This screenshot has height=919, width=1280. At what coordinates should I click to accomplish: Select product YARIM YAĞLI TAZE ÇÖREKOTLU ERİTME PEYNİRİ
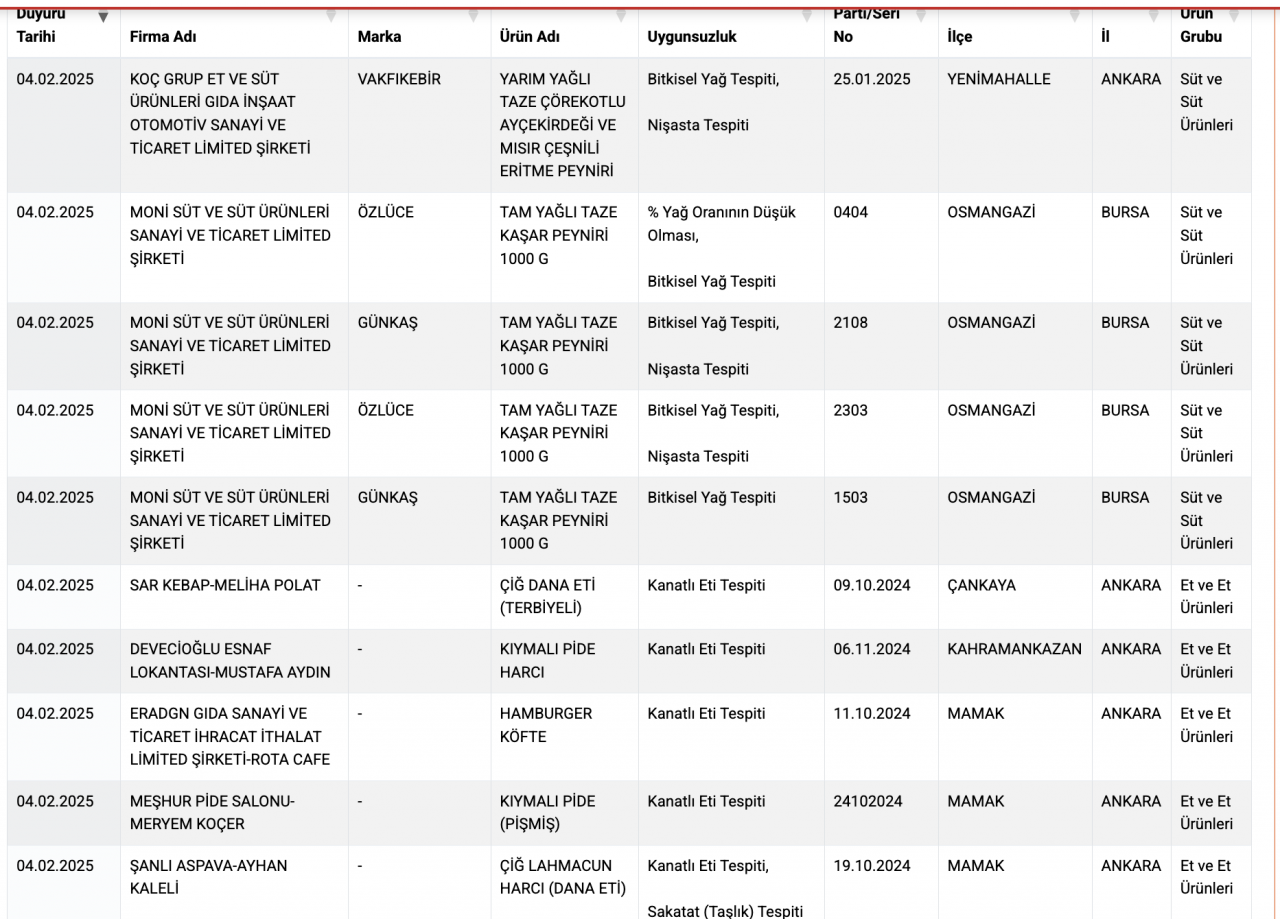coord(563,125)
